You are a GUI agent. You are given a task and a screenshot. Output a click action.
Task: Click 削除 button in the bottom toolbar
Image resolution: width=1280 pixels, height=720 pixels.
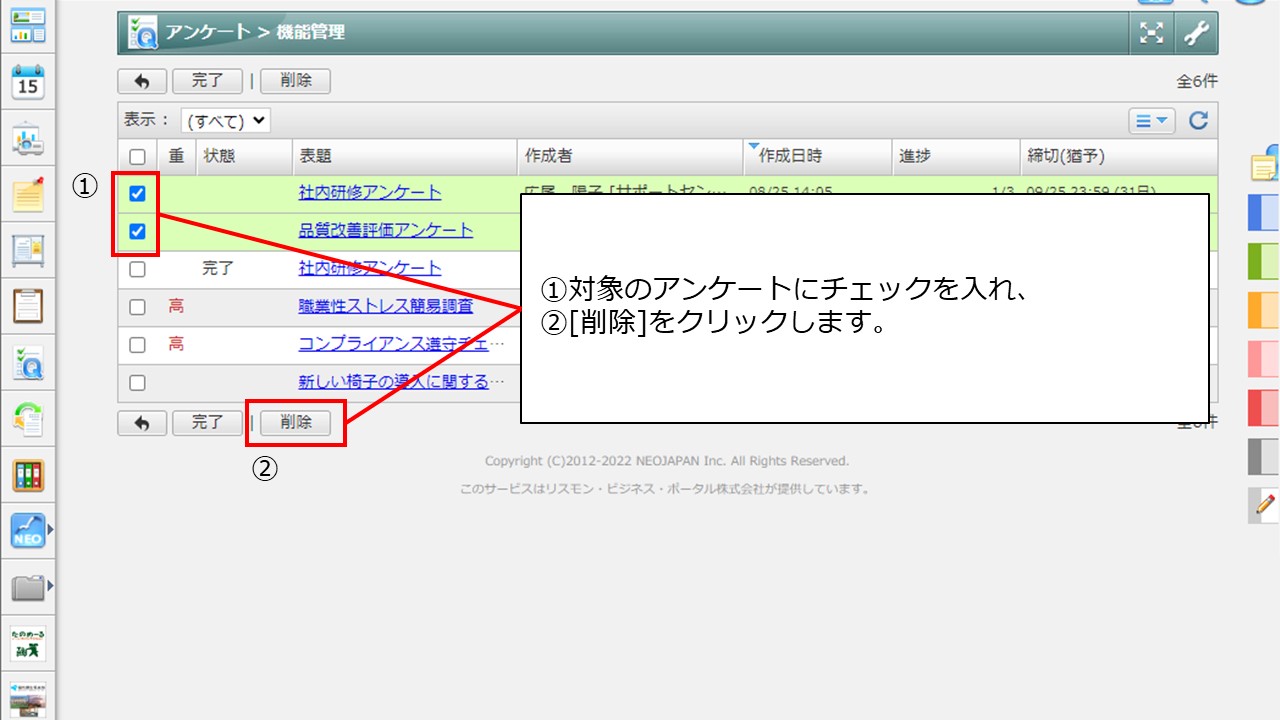[295, 423]
